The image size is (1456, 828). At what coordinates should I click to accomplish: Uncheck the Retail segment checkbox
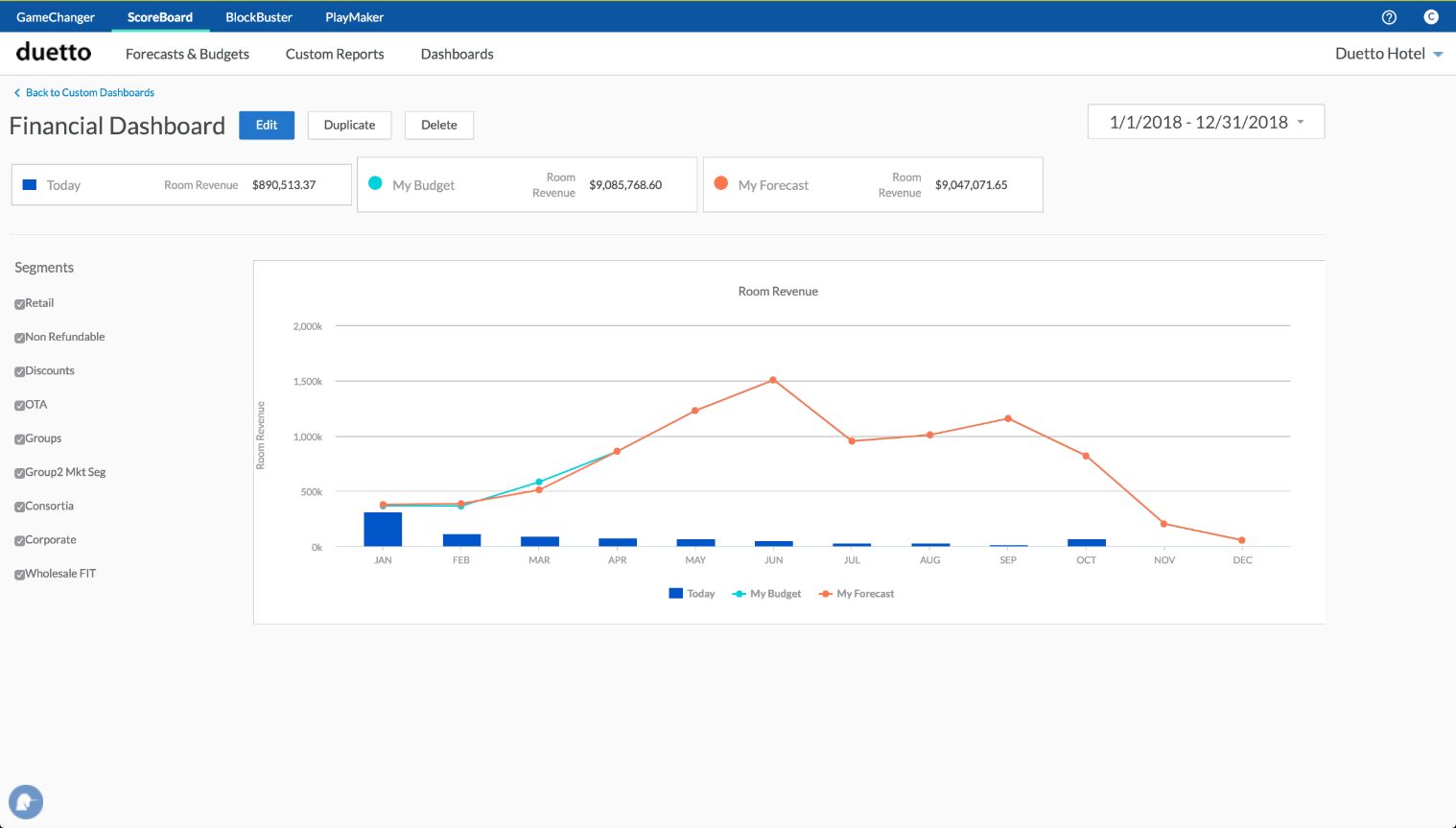(20, 304)
